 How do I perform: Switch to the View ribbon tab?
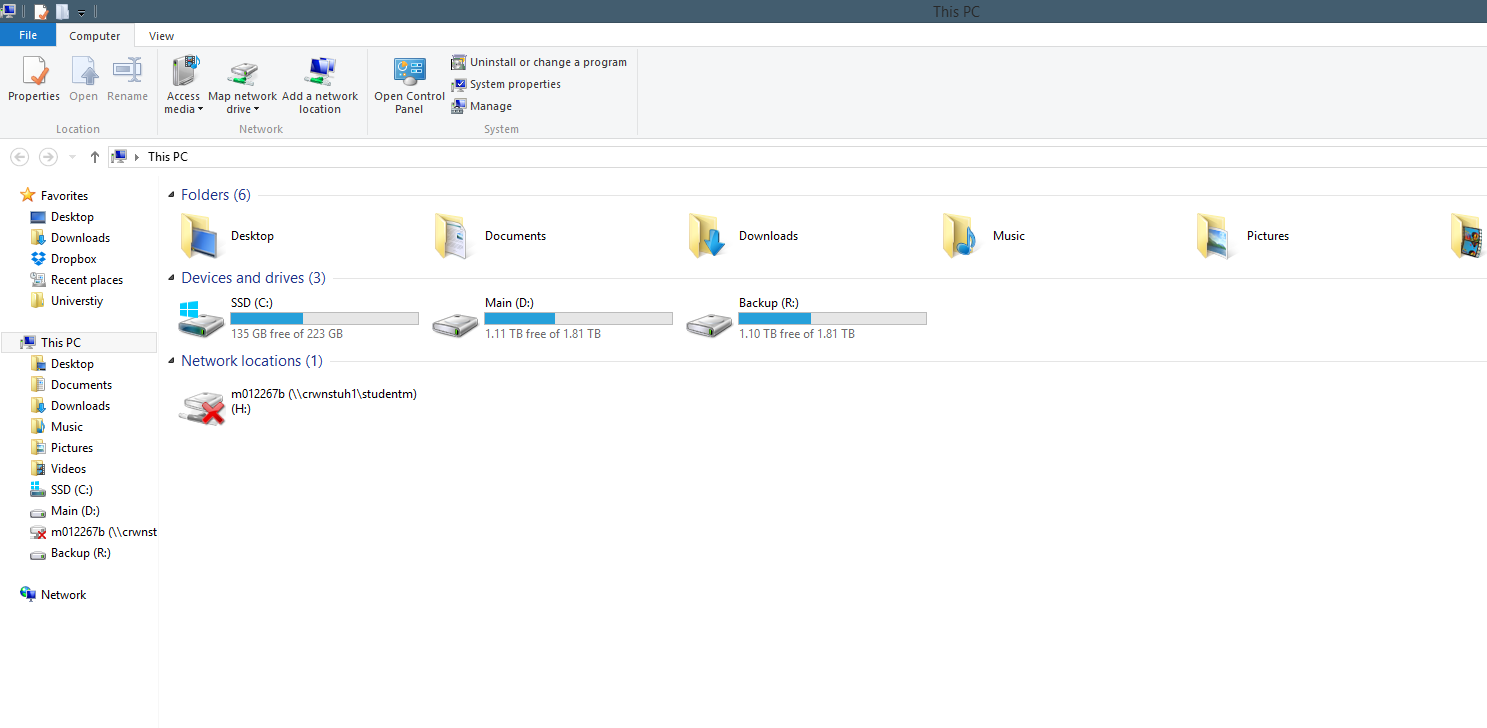point(161,36)
